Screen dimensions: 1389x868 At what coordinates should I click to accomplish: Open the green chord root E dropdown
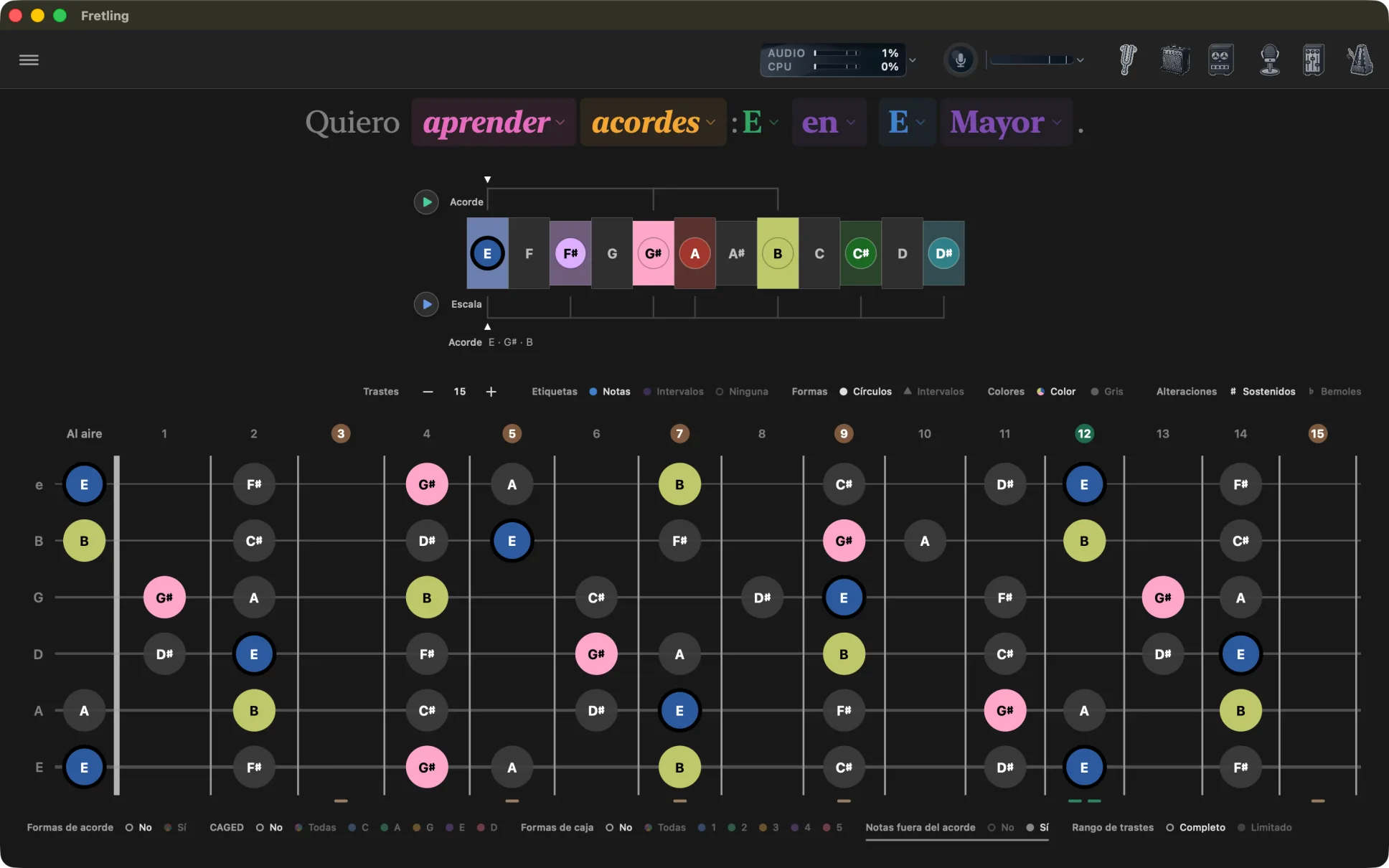tap(761, 122)
